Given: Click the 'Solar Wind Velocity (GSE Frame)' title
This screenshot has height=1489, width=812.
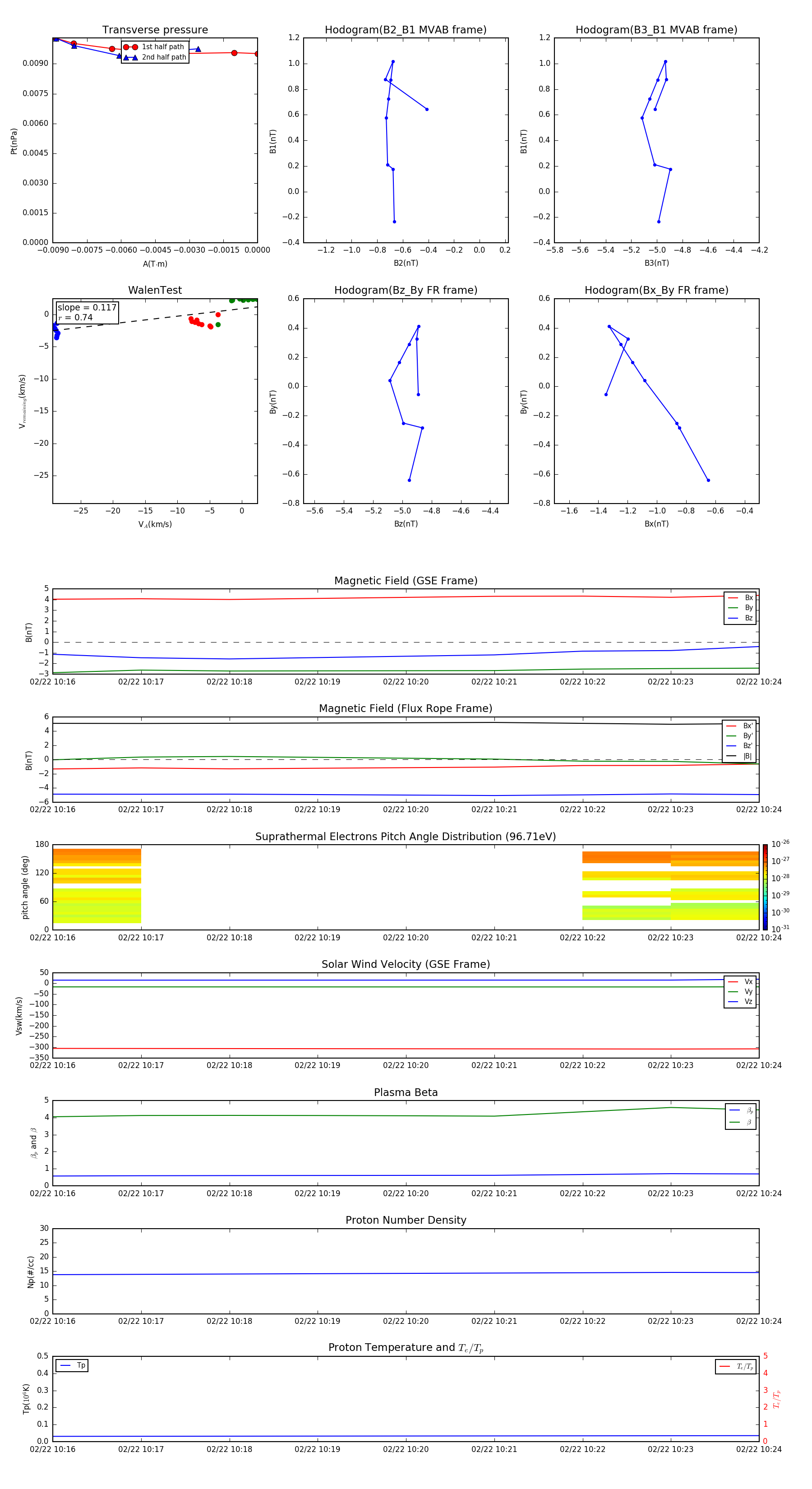Looking at the screenshot, I should 406,964.
